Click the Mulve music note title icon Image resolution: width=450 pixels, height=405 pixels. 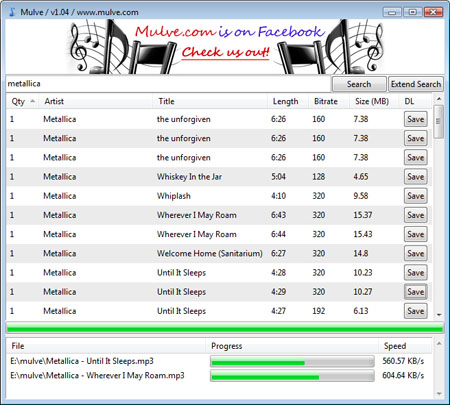12,12
